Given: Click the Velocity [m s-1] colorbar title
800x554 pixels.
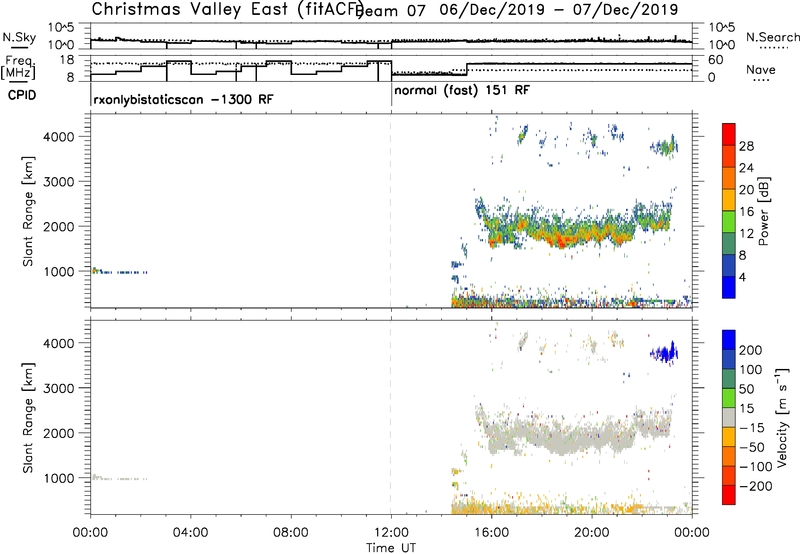Looking at the screenshot, I should click(782, 417).
